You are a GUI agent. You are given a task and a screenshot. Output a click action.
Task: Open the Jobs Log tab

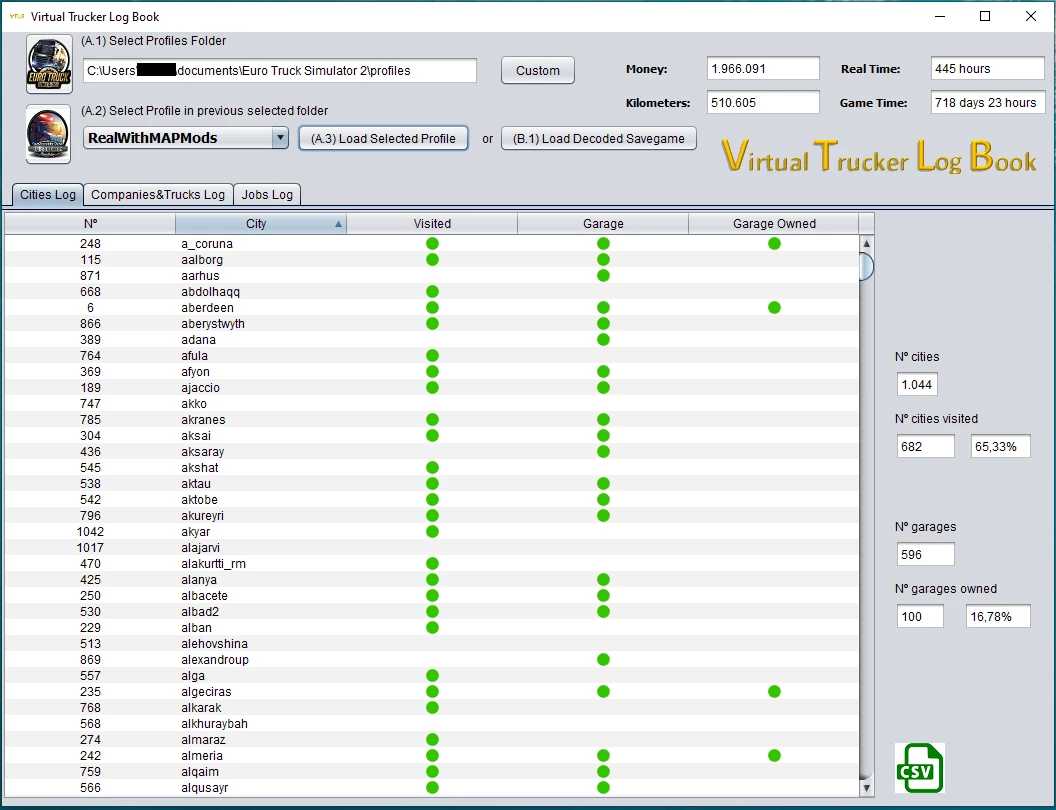point(267,195)
